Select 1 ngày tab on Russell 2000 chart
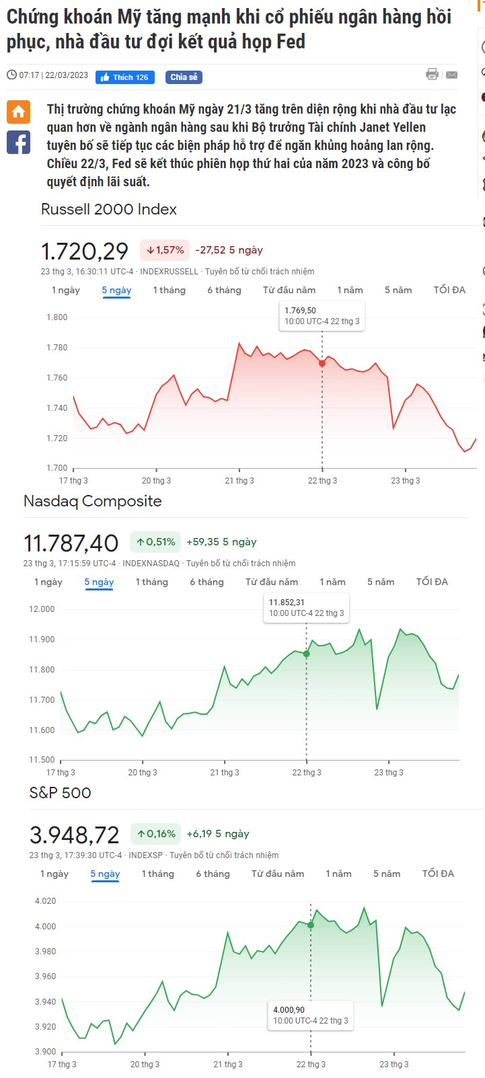Screen dimensions: 485x1078 click(66, 290)
